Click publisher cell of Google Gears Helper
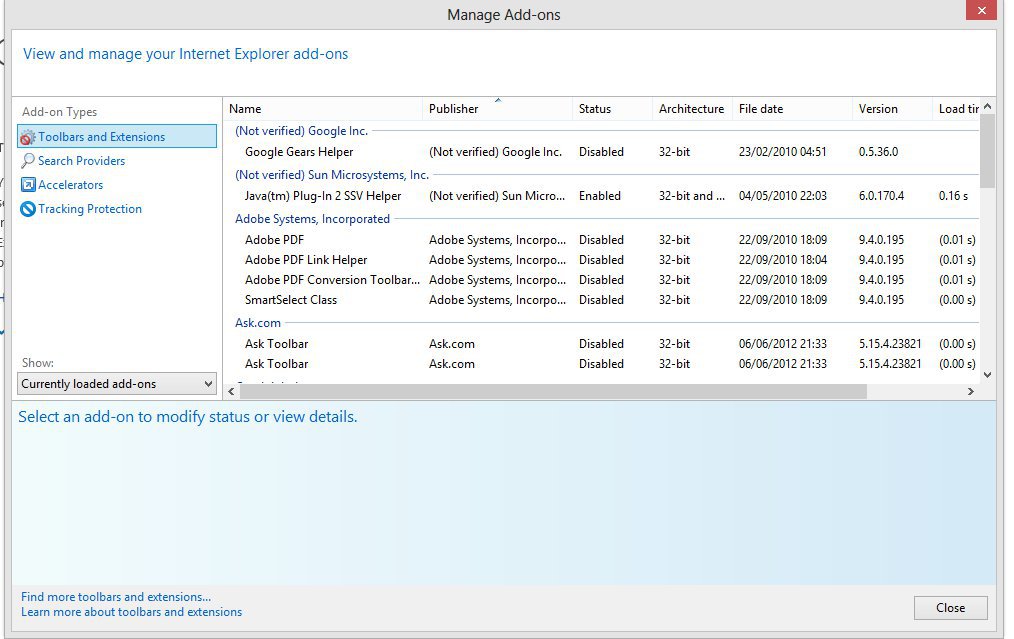 coord(495,152)
